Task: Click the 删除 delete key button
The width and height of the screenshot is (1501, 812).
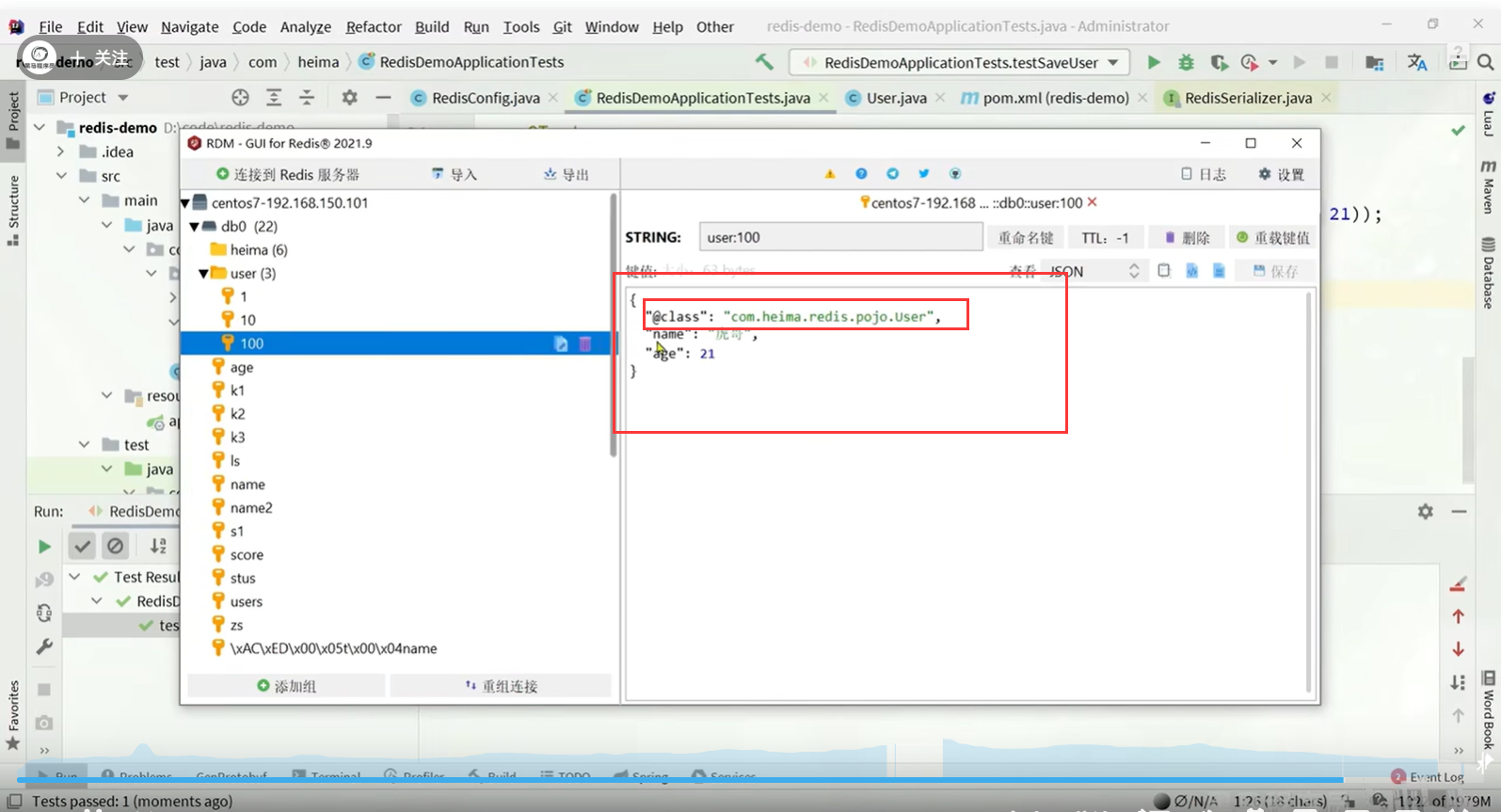Action: click(1188, 238)
